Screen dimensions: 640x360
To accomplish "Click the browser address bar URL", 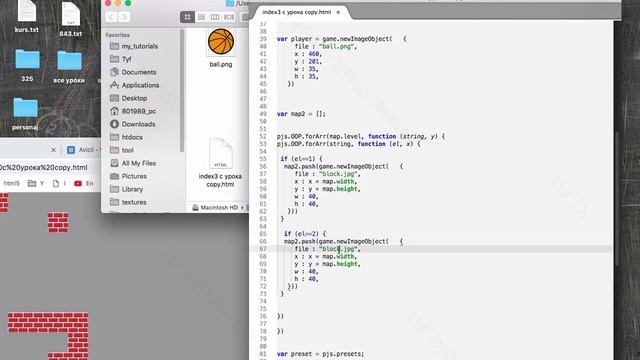I will click(44, 168).
